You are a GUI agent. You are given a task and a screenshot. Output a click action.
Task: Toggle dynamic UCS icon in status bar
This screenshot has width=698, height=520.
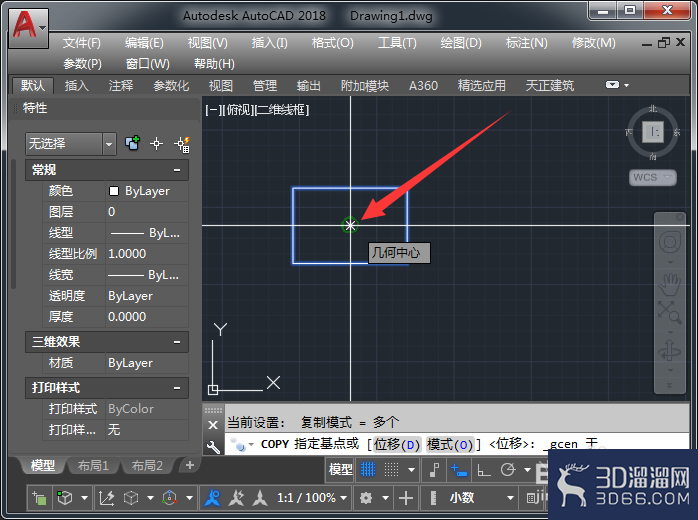click(106, 498)
